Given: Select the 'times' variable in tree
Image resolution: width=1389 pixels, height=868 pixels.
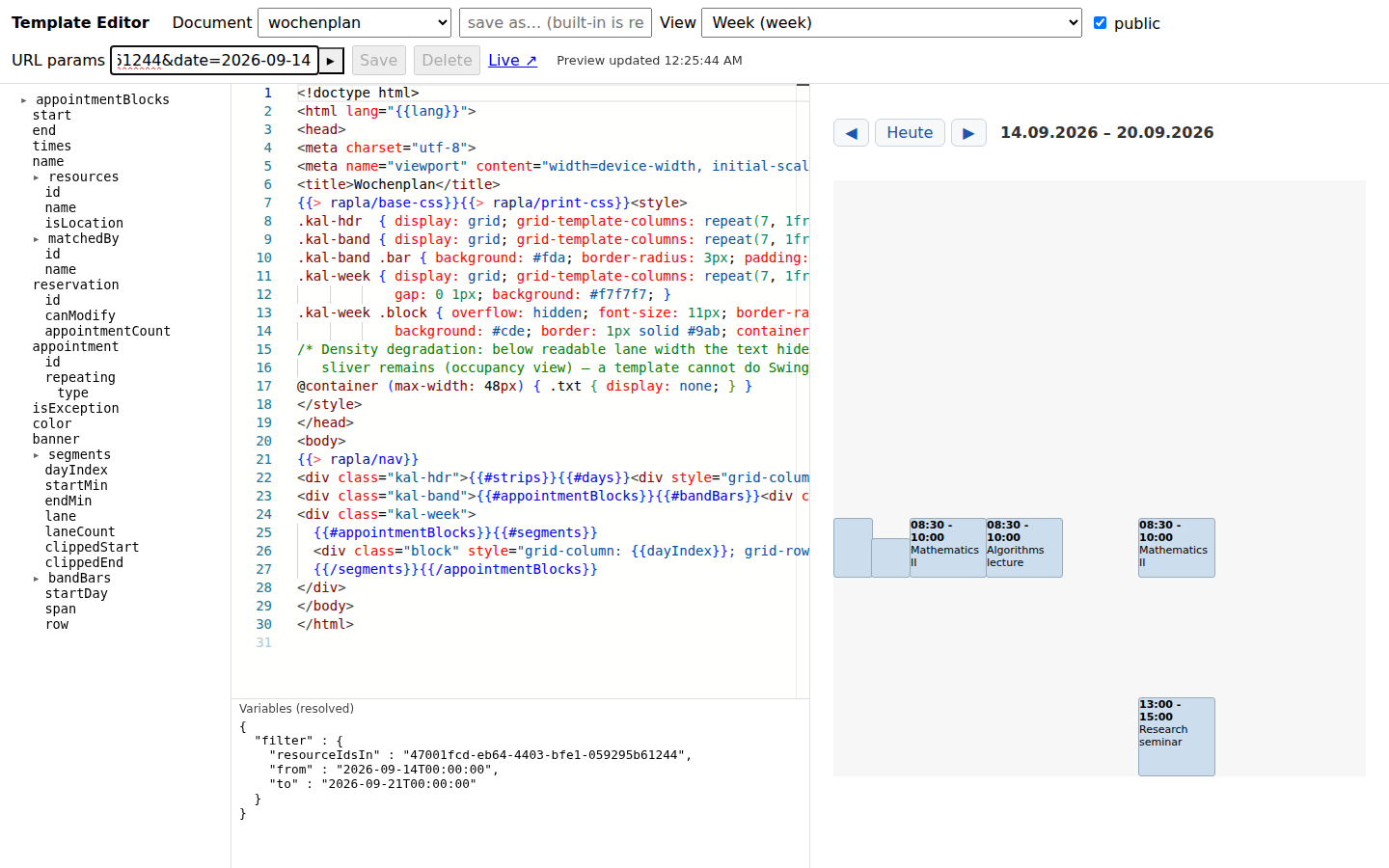Looking at the screenshot, I should coord(52,147).
